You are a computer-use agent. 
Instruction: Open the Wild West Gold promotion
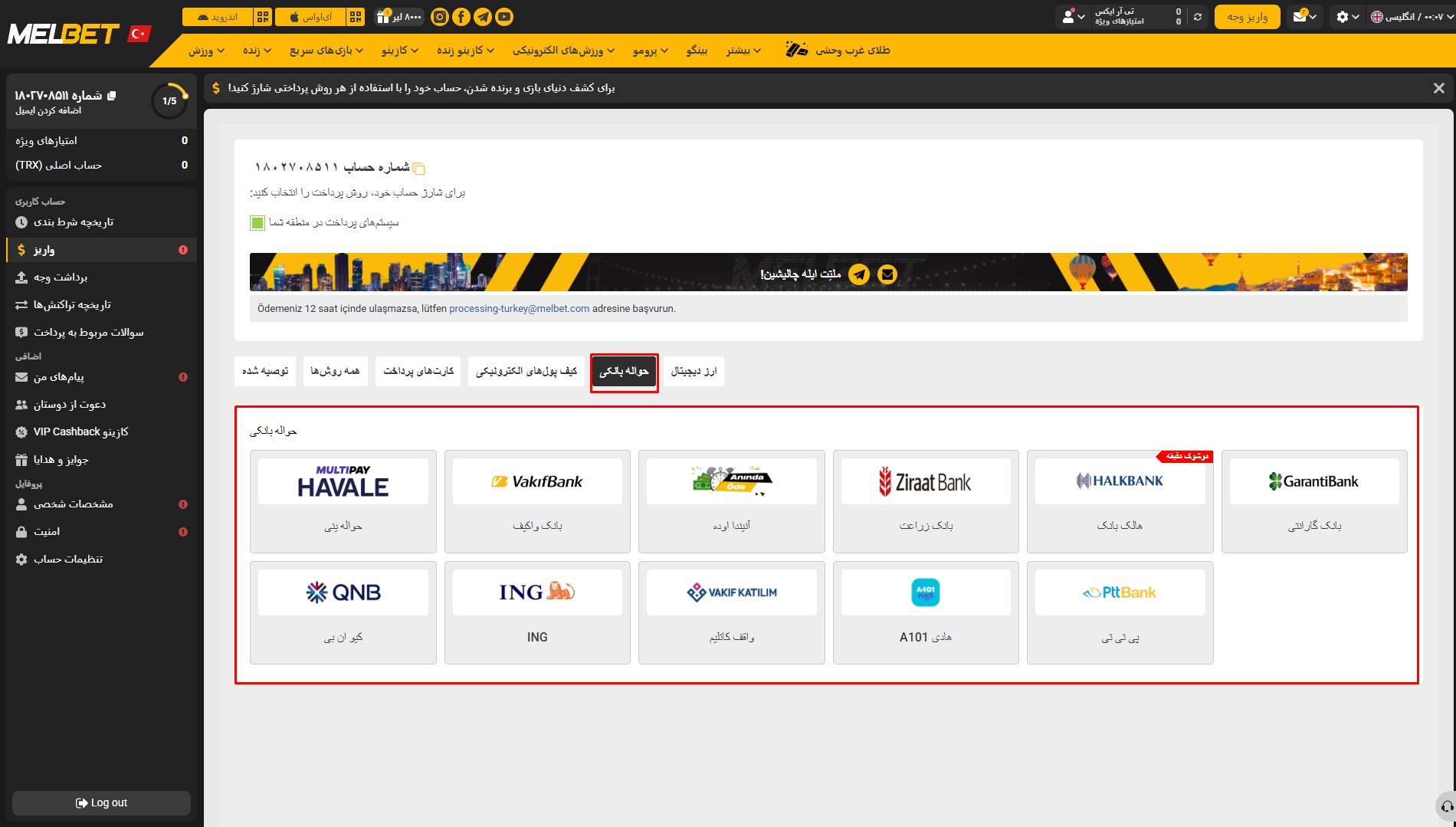click(838, 51)
